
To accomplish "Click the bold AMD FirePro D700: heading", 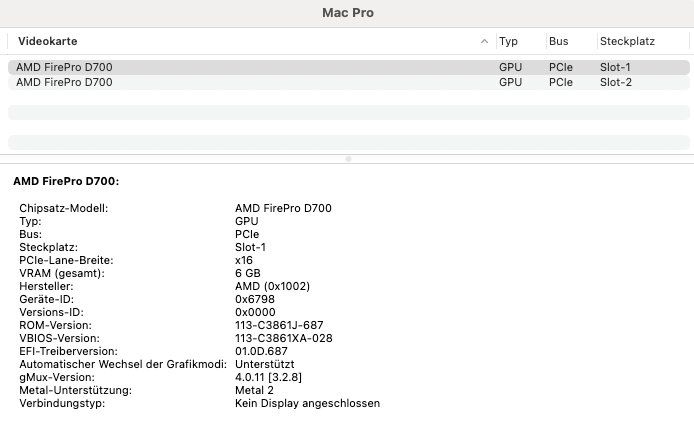I will (66, 181).
